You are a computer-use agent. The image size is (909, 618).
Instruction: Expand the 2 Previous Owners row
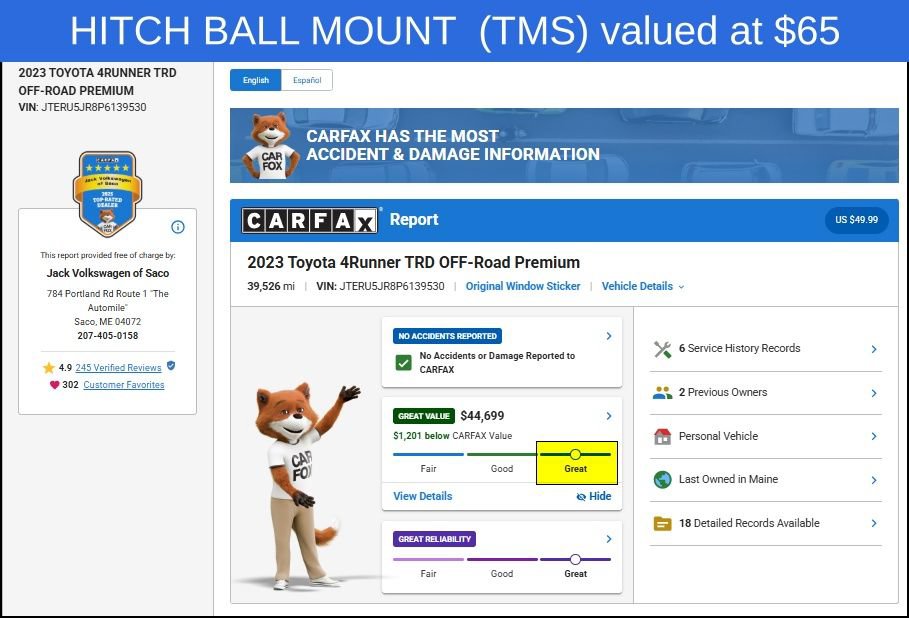[766, 392]
